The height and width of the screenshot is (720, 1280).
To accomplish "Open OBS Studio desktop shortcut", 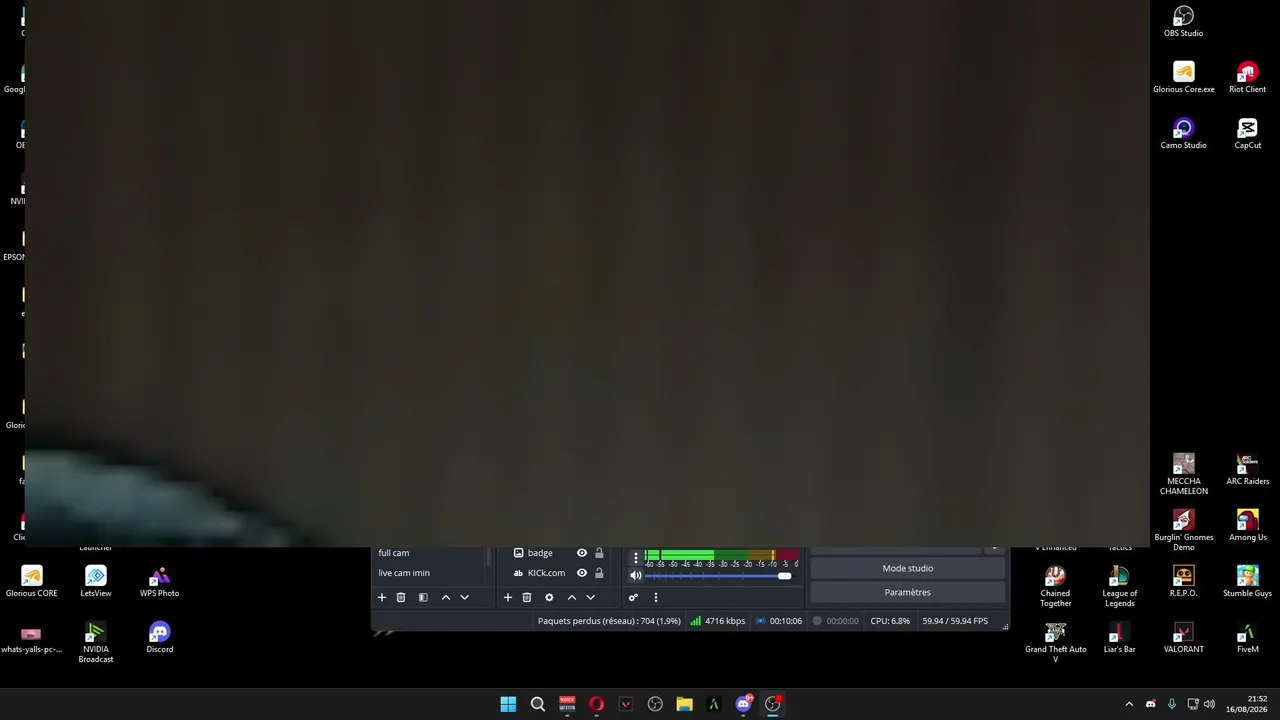I will click(1183, 22).
